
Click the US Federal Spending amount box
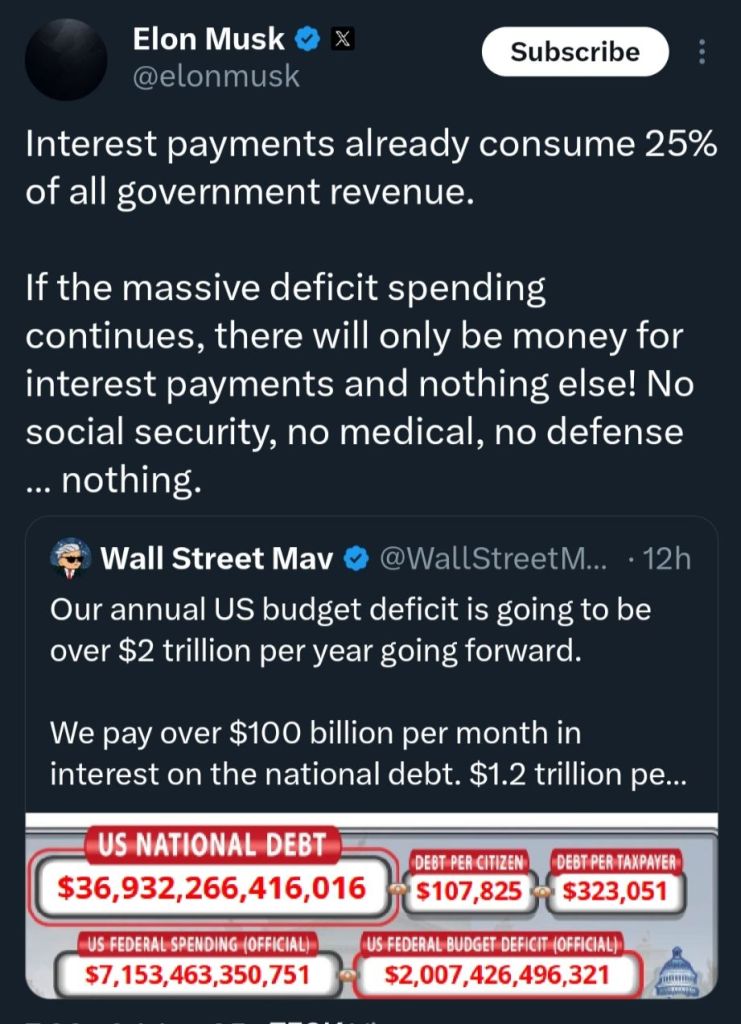[197, 973]
